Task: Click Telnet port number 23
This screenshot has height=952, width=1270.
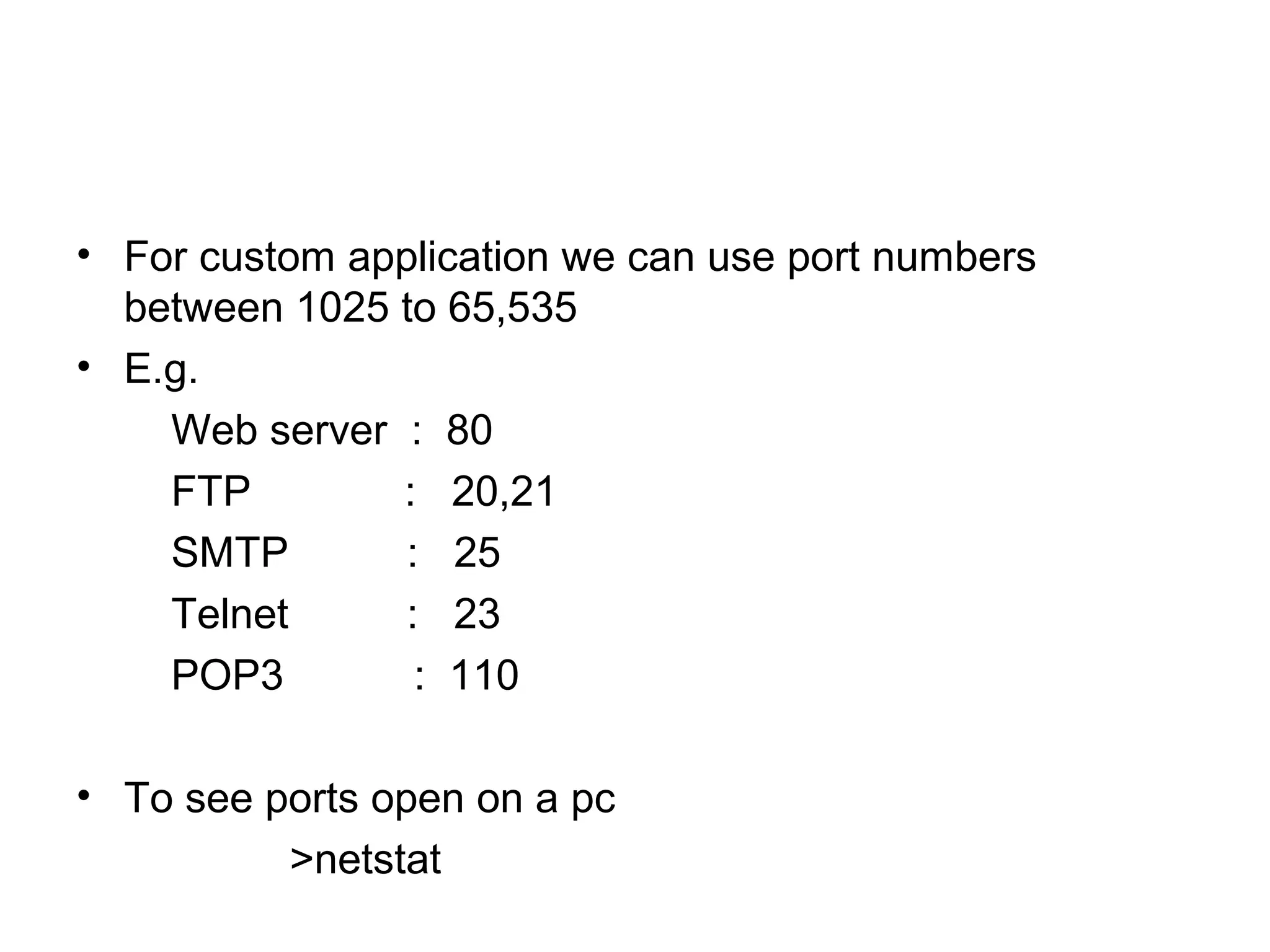Action: tap(477, 614)
